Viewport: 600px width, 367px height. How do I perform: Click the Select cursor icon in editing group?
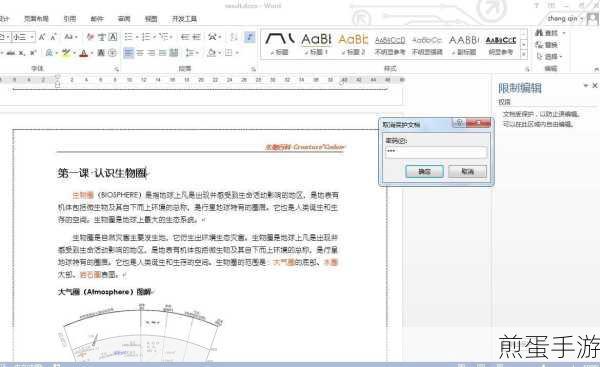click(540, 57)
